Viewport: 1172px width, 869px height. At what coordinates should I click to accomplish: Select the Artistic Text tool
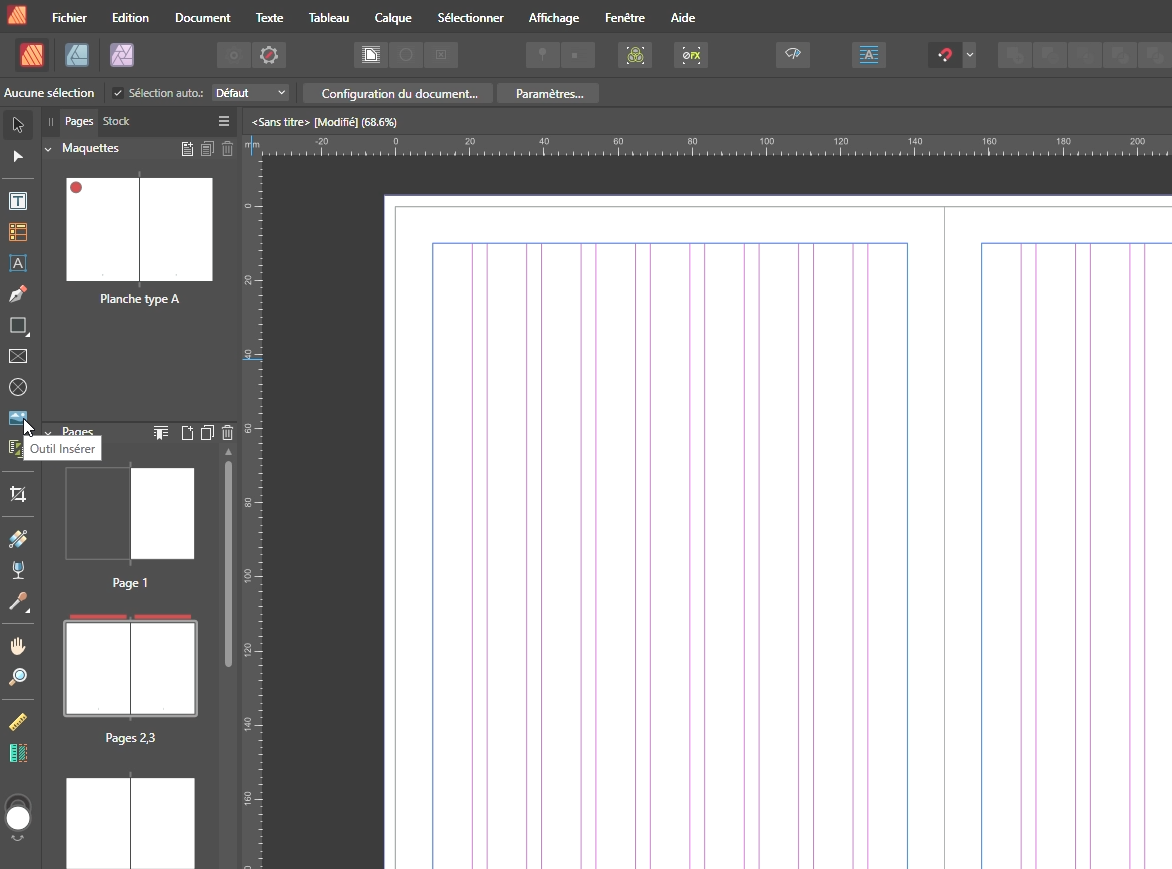tap(18, 263)
